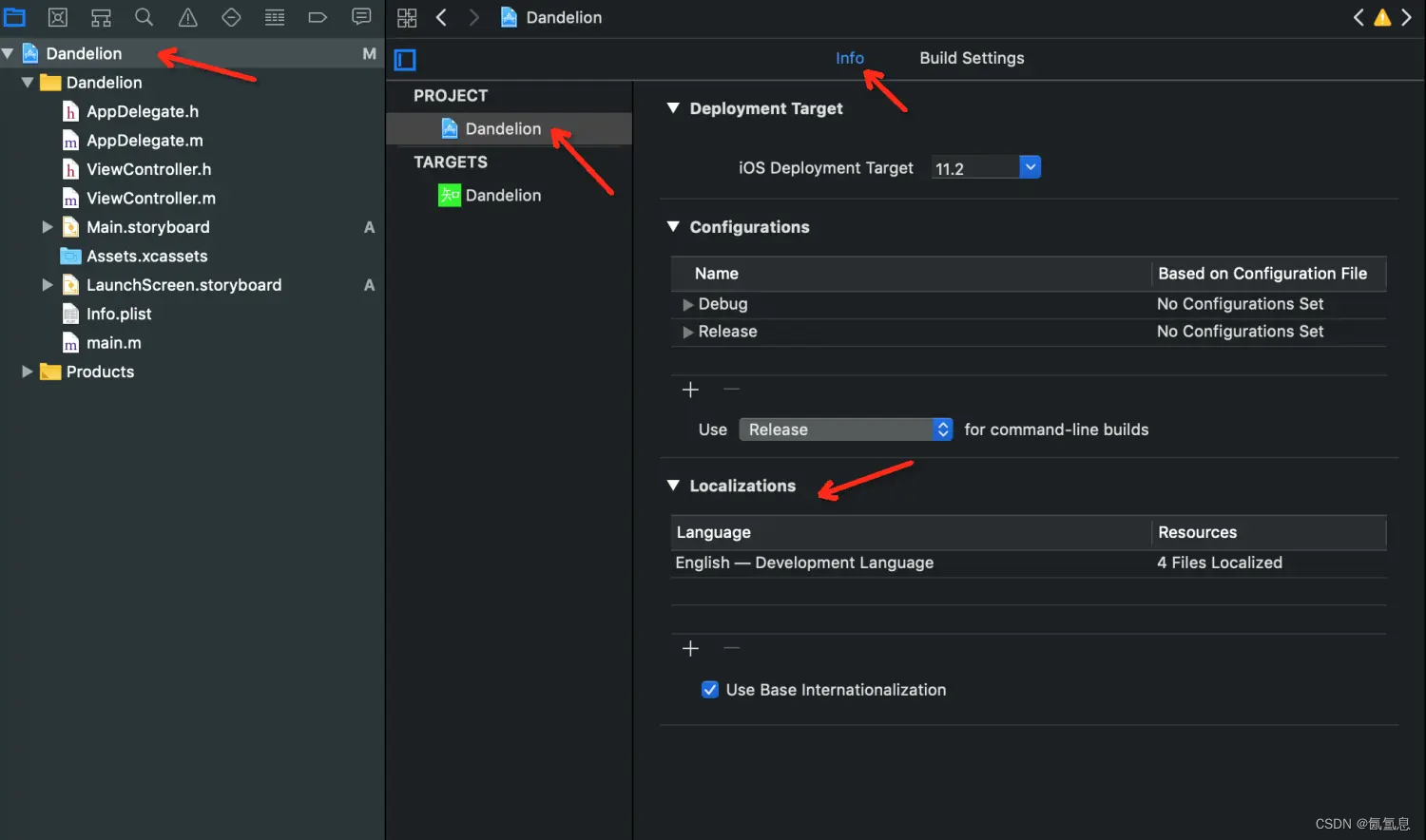Open the Breakpoint navigator

318,17
